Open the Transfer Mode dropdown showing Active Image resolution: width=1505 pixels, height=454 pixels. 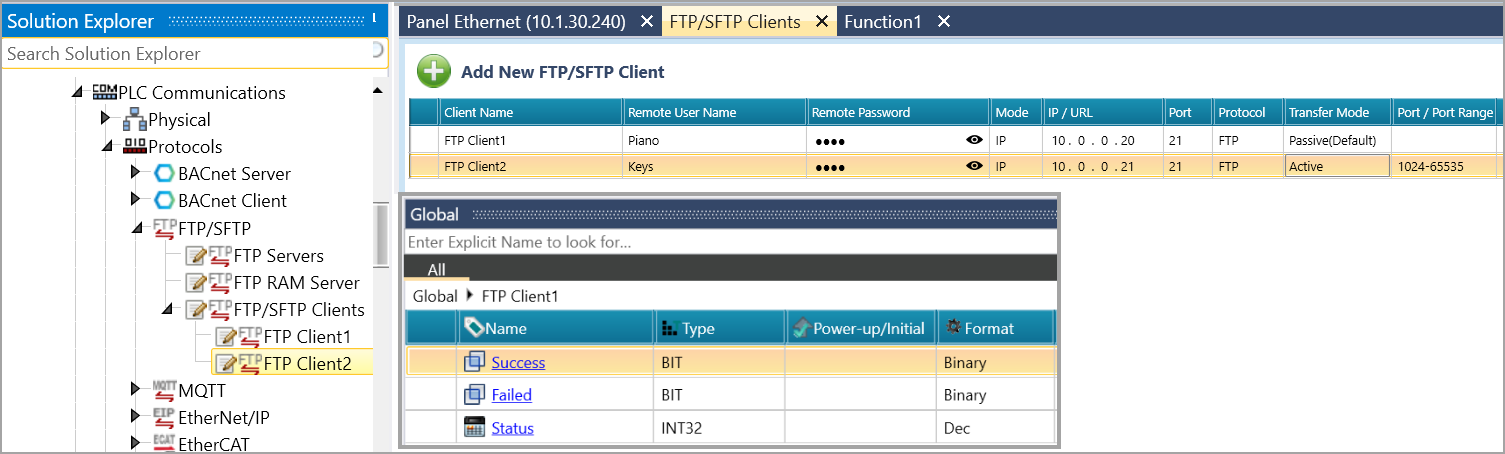(1336, 166)
